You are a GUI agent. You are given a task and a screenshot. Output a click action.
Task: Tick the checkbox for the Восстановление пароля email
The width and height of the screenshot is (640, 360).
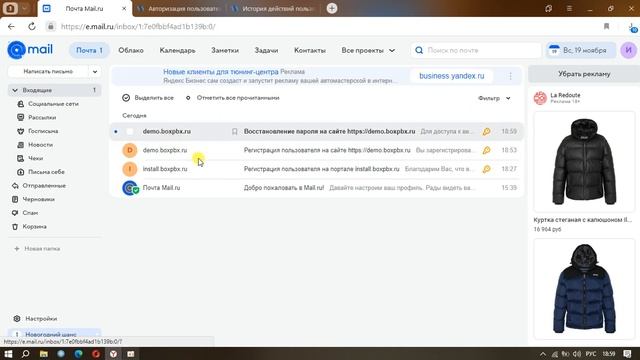pos(130,131)
